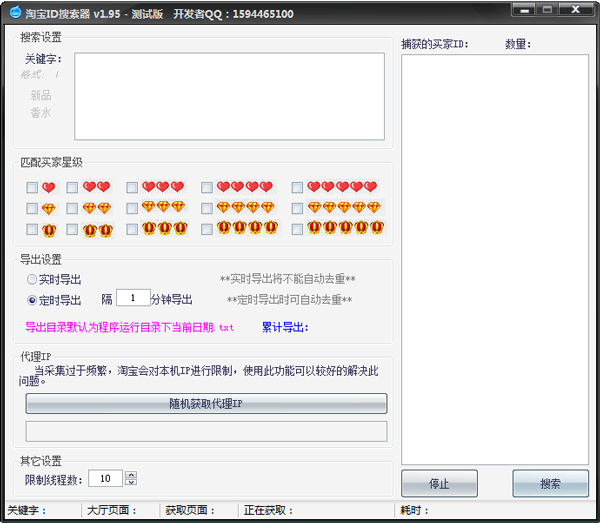This screenshot has width=600, height=523.
Task: Click the three diamonds buyer level icon
Action: click(163, 208)
